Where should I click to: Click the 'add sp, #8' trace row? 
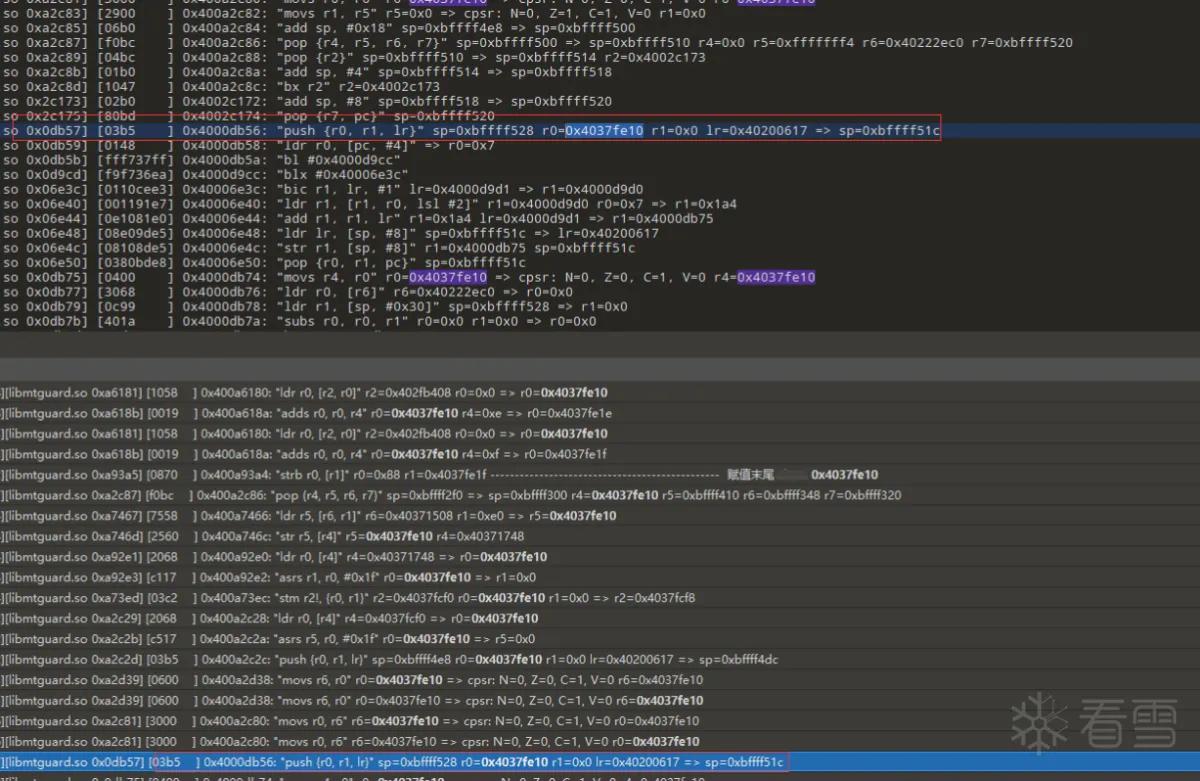pyautogui.click(x=307, y=102)
